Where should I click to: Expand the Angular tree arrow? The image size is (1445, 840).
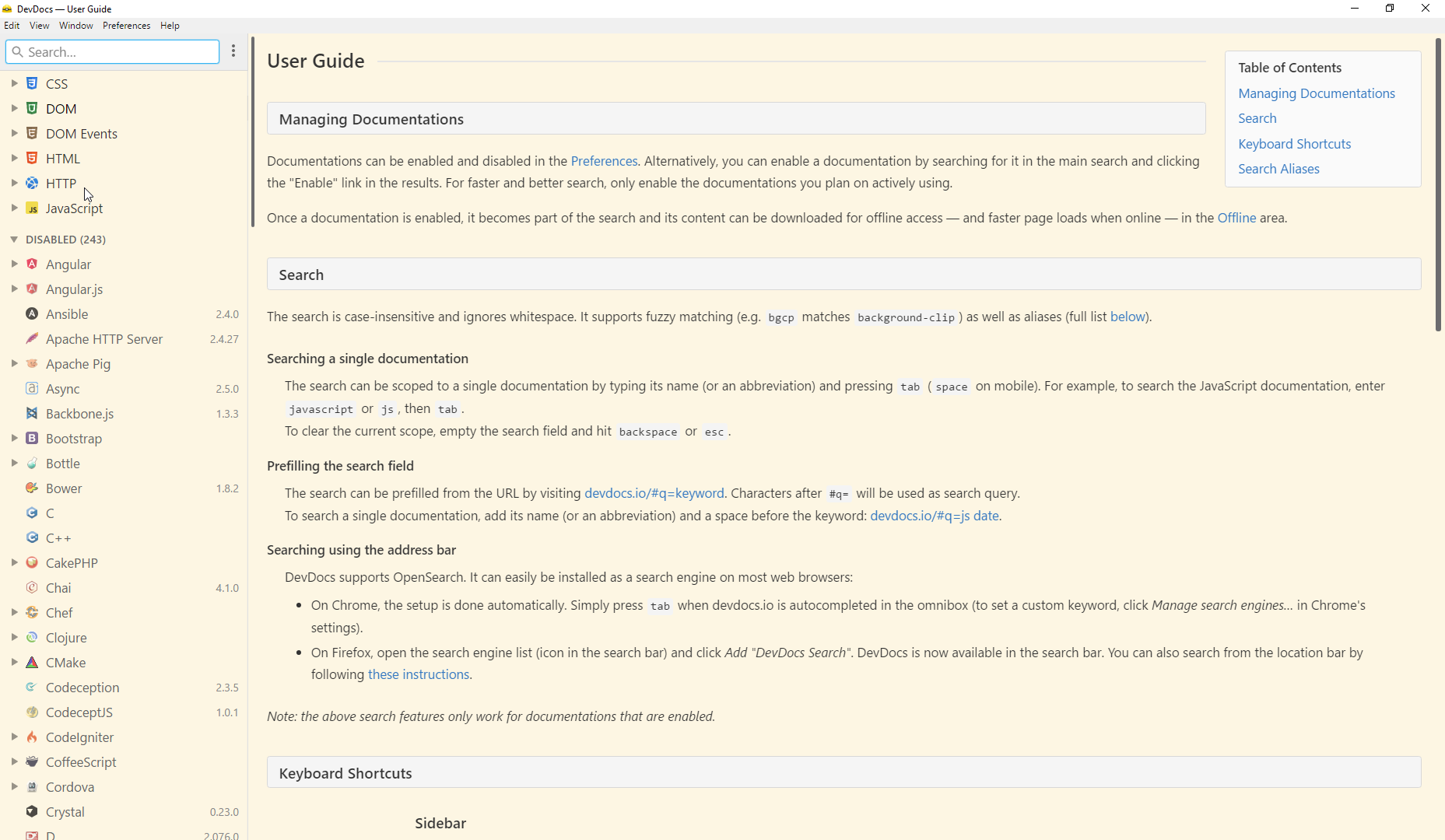(x=14, y=264)
